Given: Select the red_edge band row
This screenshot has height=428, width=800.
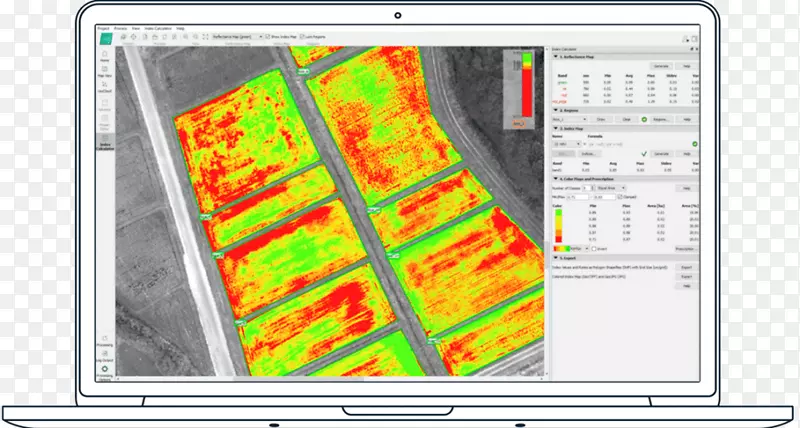Looking at the screenshot, I should 626,102.
